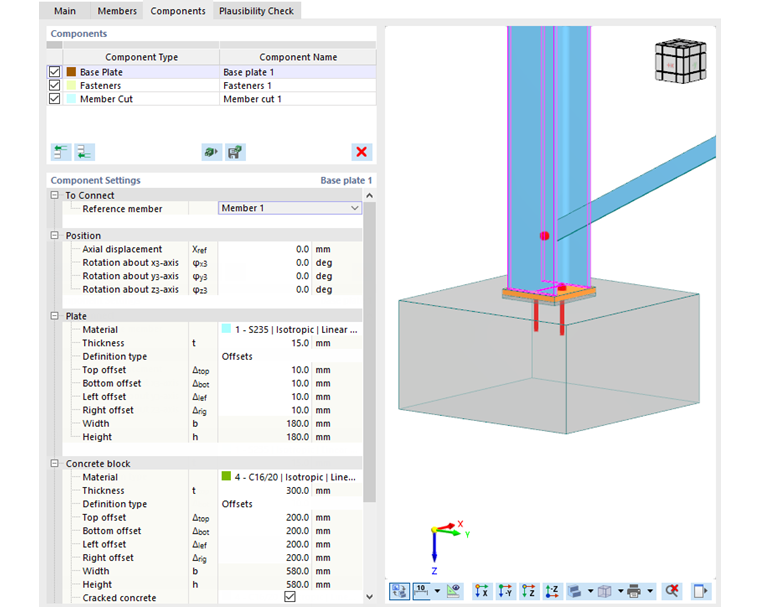Click the Plate Height value 180.0
The width and height of the screenshot is (760, 607).
[264, 437]
